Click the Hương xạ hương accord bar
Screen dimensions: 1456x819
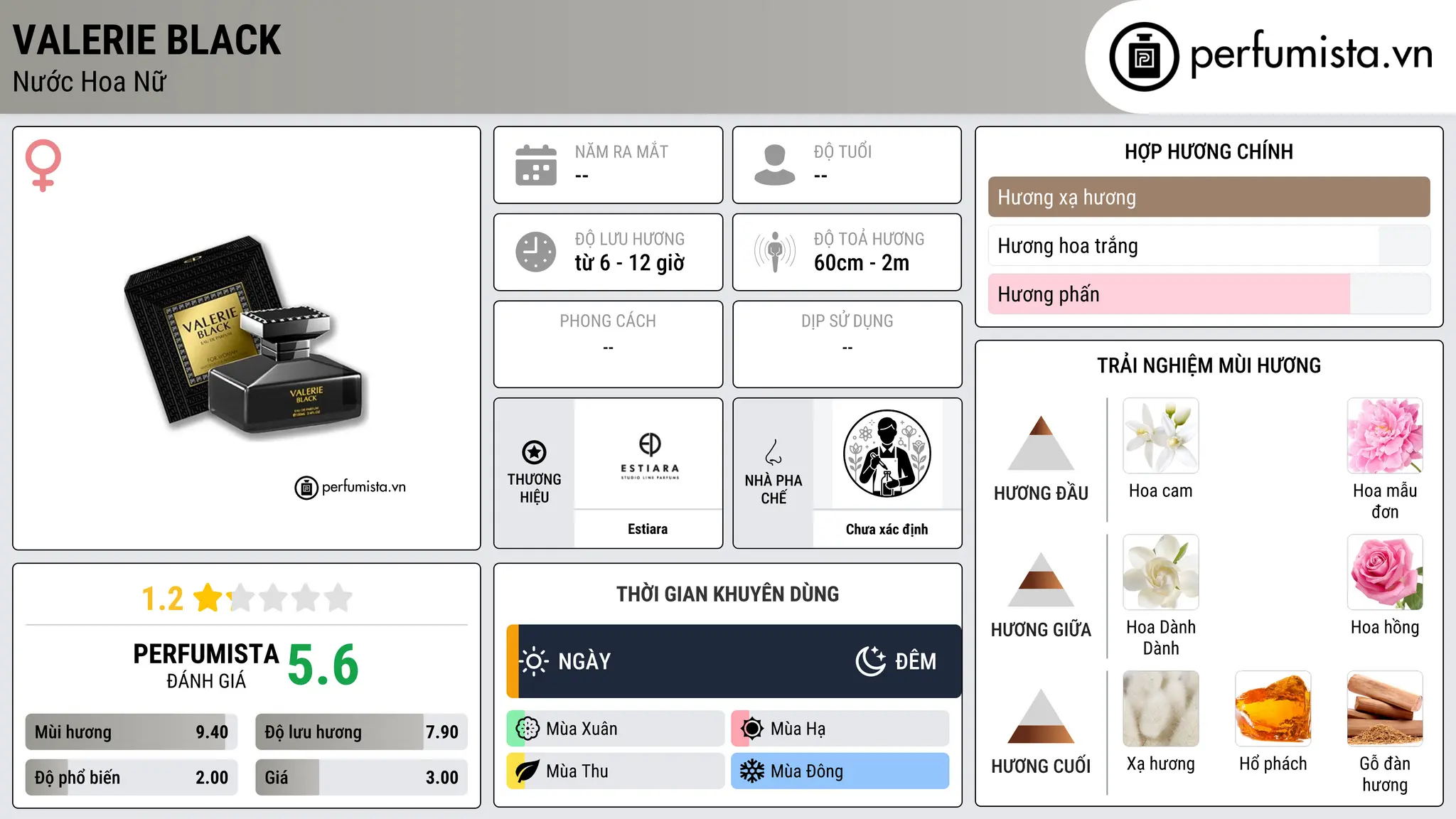[x=1209, y=197]
